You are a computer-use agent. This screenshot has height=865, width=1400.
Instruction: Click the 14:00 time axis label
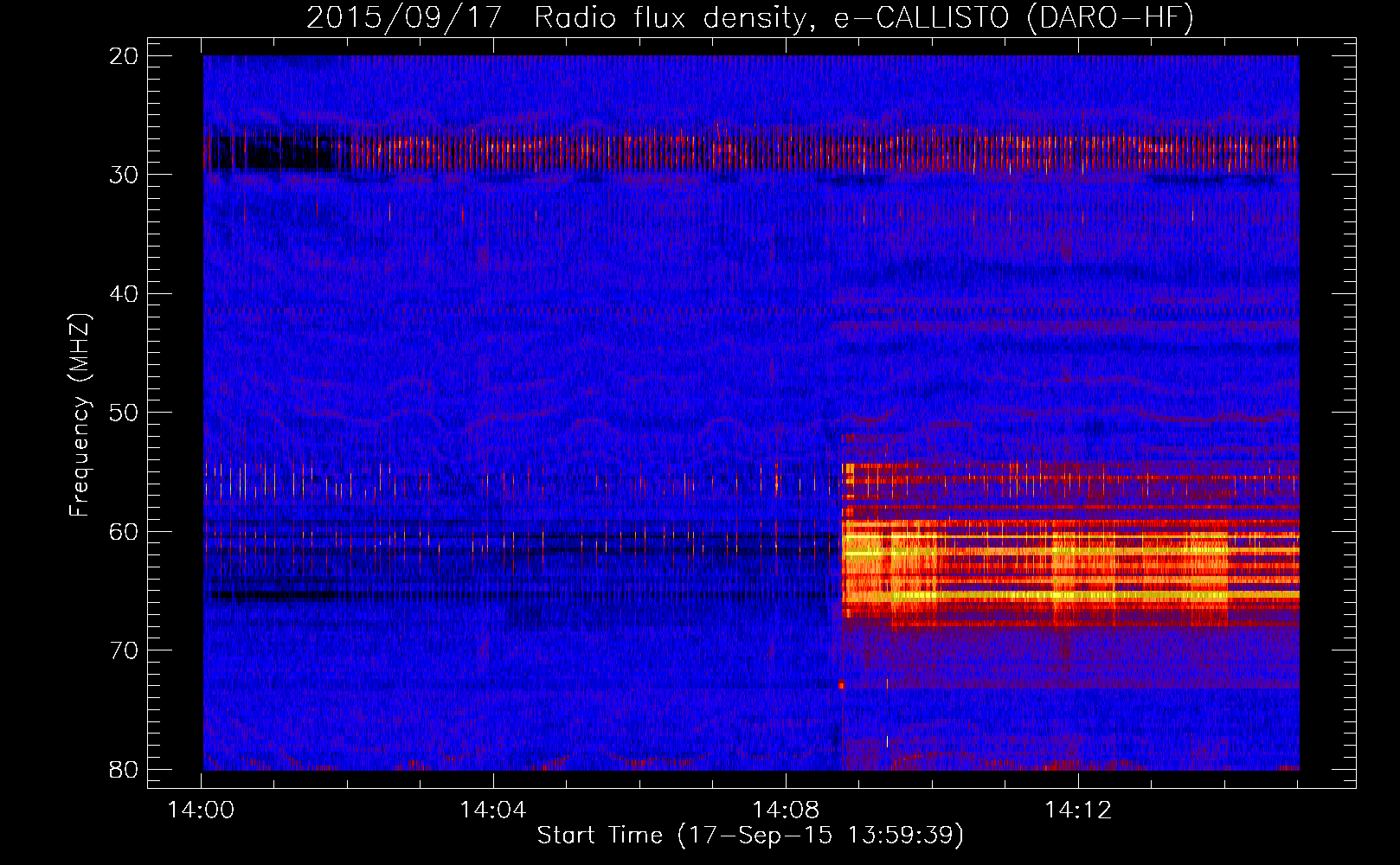[x=202, y=811]
